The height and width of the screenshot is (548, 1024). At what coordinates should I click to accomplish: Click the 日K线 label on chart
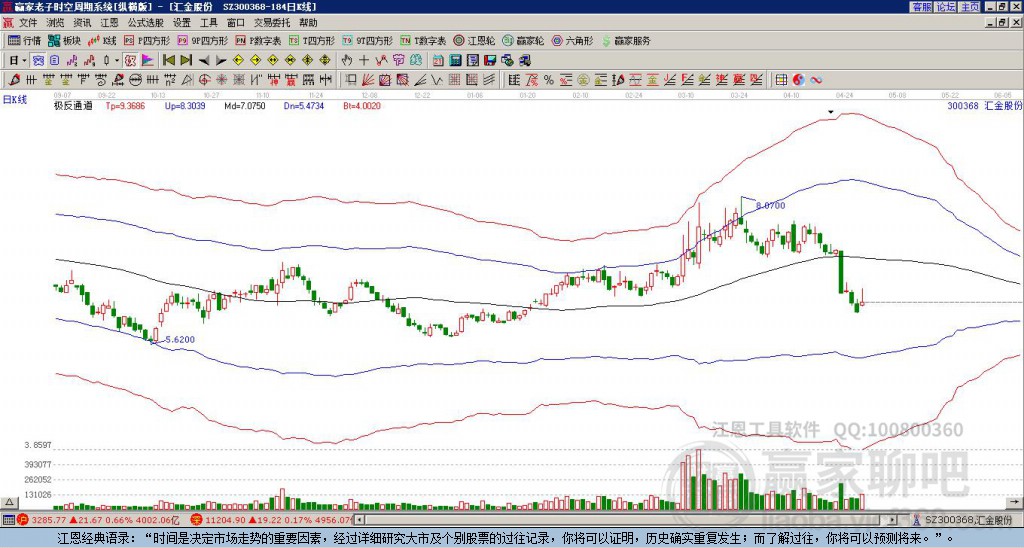click(x=15, y=99)
